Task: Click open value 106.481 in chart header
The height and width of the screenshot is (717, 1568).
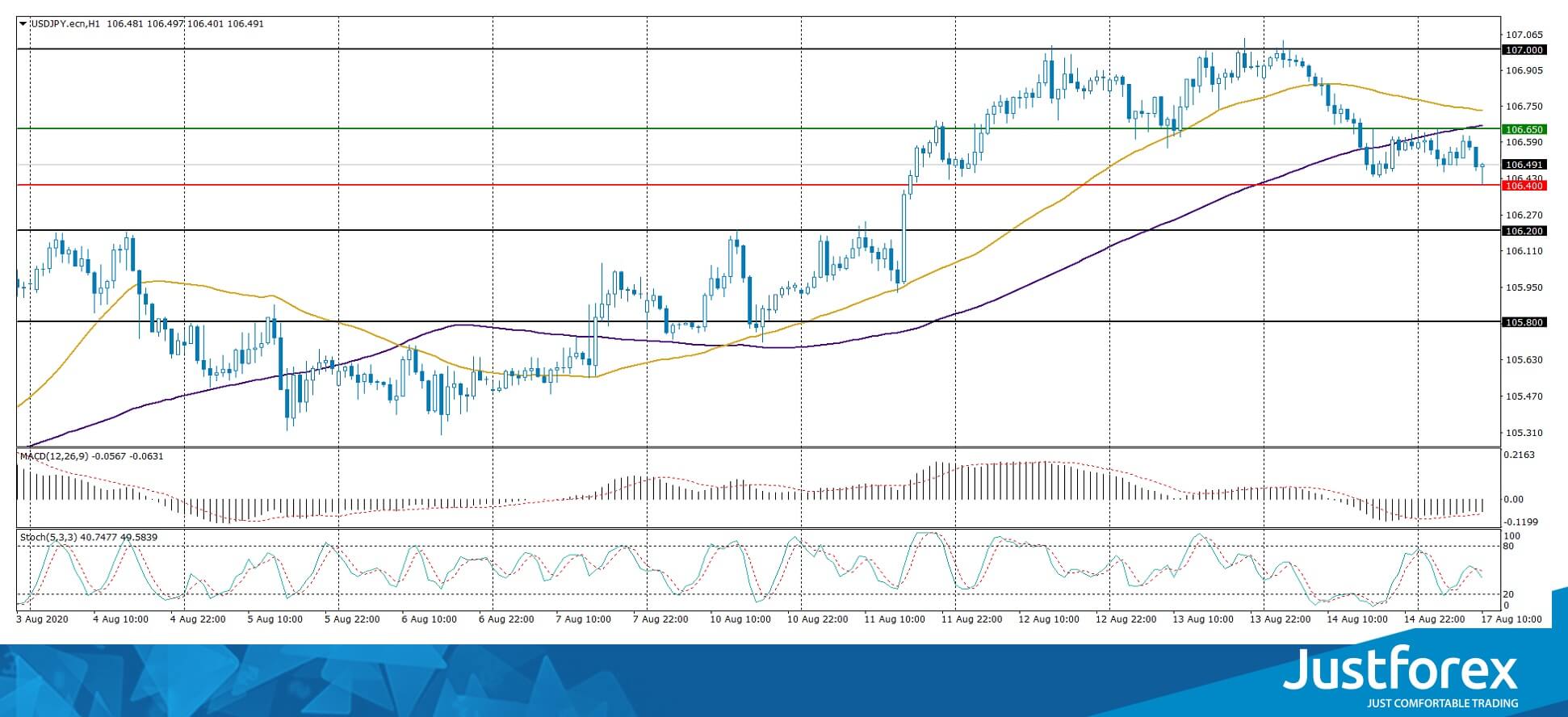Action: pos(124,24)
